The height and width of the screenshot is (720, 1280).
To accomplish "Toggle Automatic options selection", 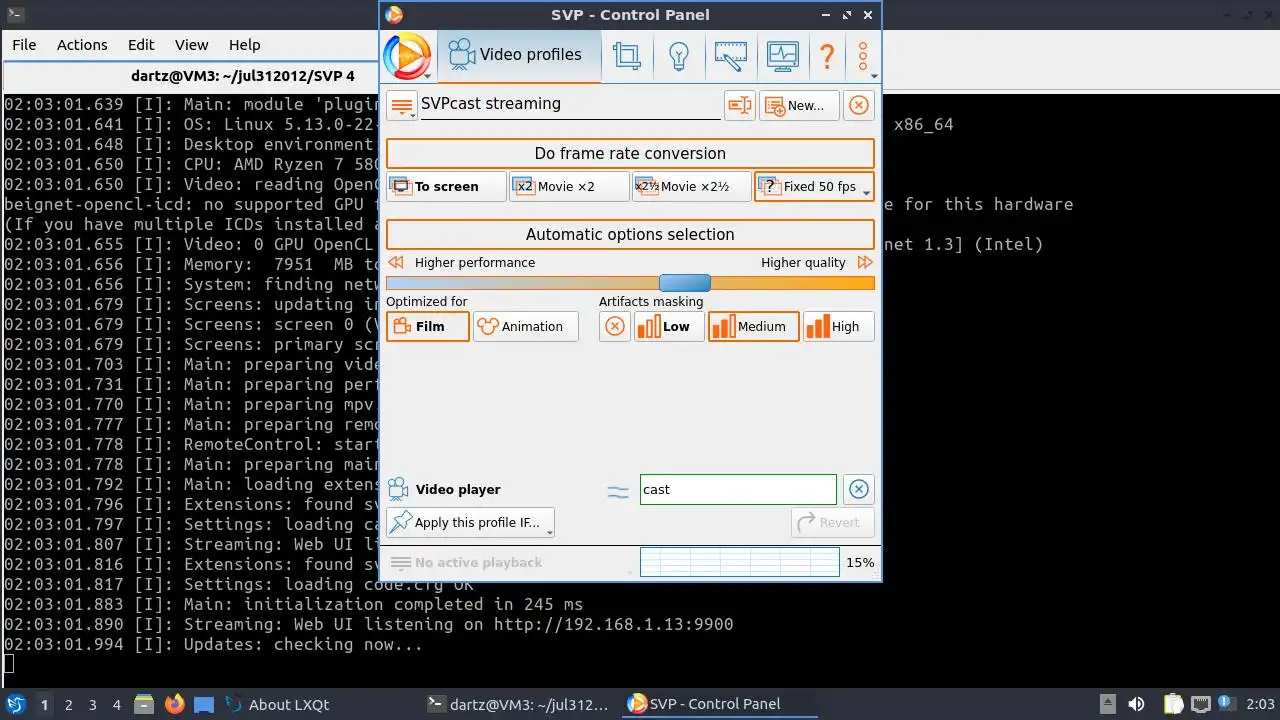I will tap(630, 234).
